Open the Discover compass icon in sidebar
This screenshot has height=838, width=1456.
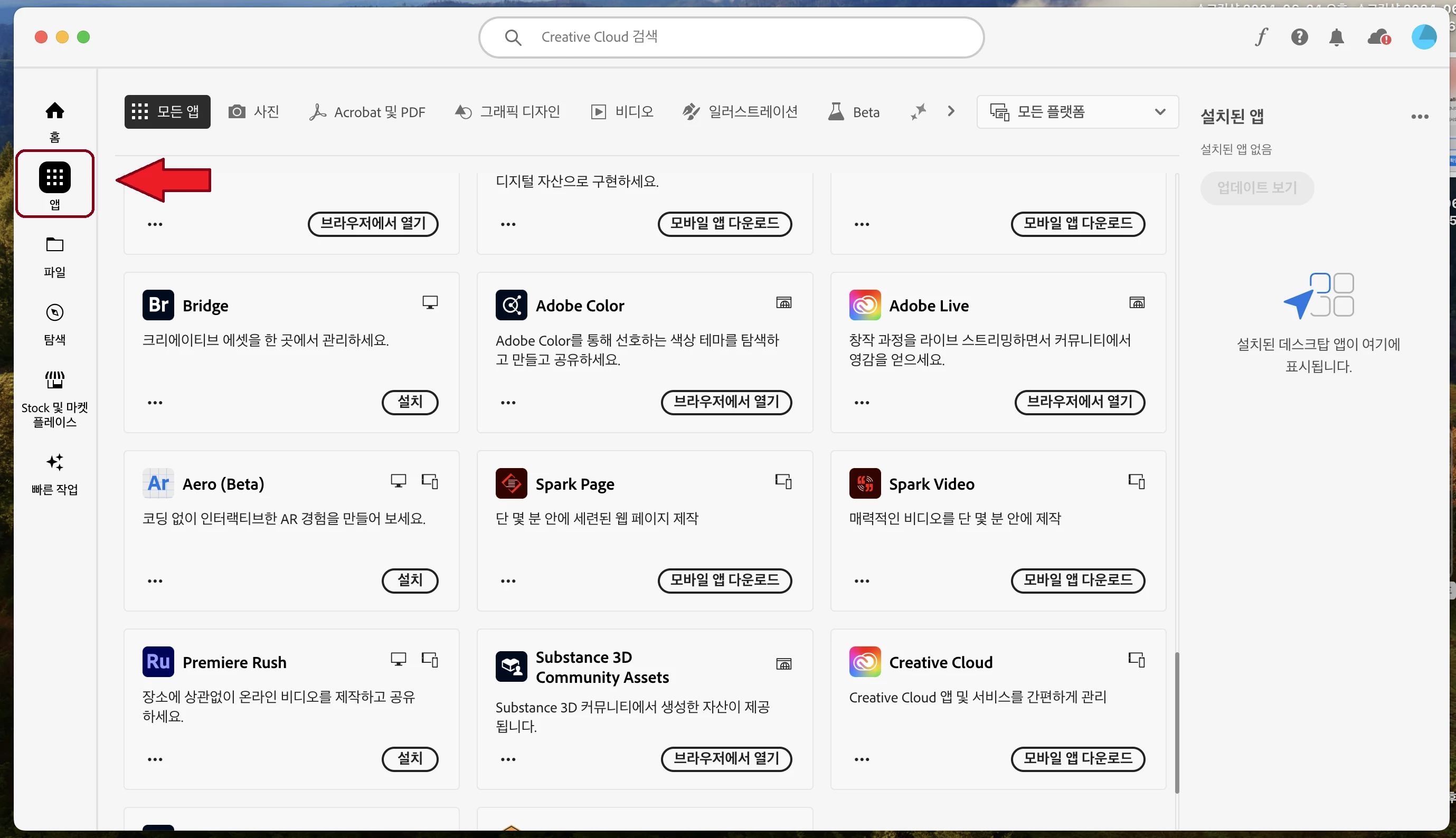[x=55, y=312]
